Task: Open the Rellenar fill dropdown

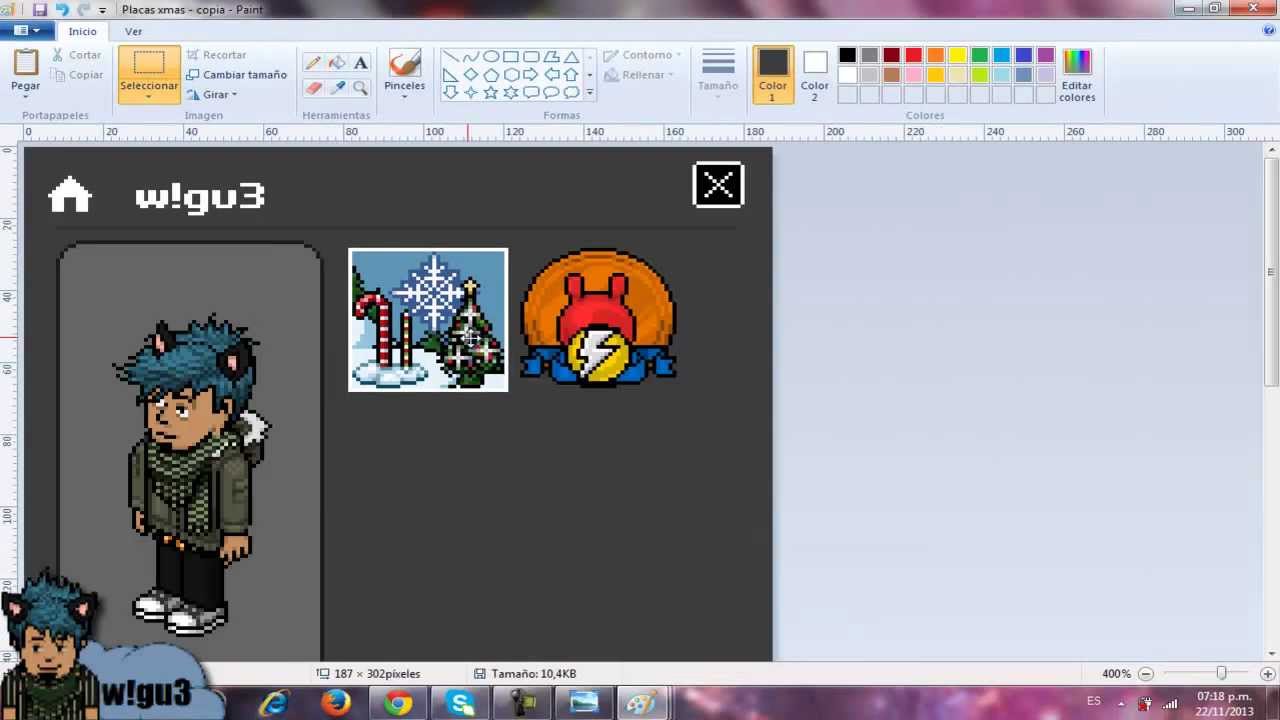Action: [x=639, y=75]
